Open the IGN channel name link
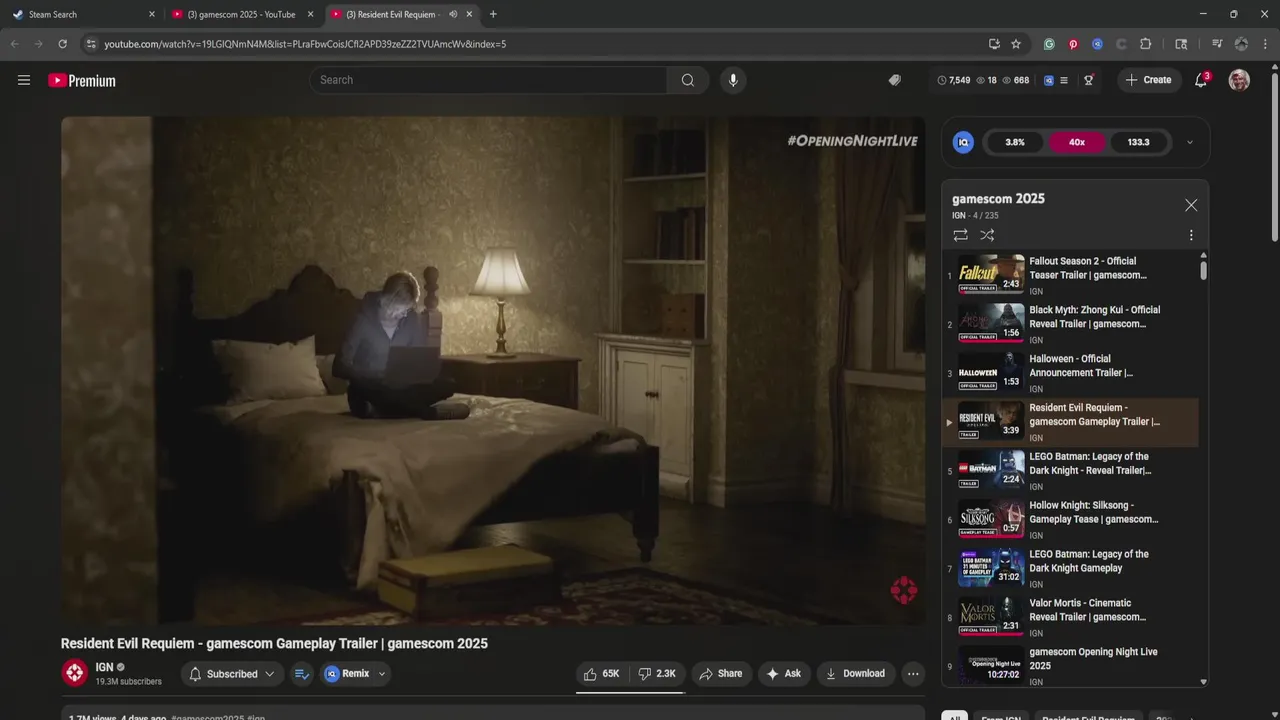The height and width of the screenshot is (720, 1280). (x=104, y=667)
